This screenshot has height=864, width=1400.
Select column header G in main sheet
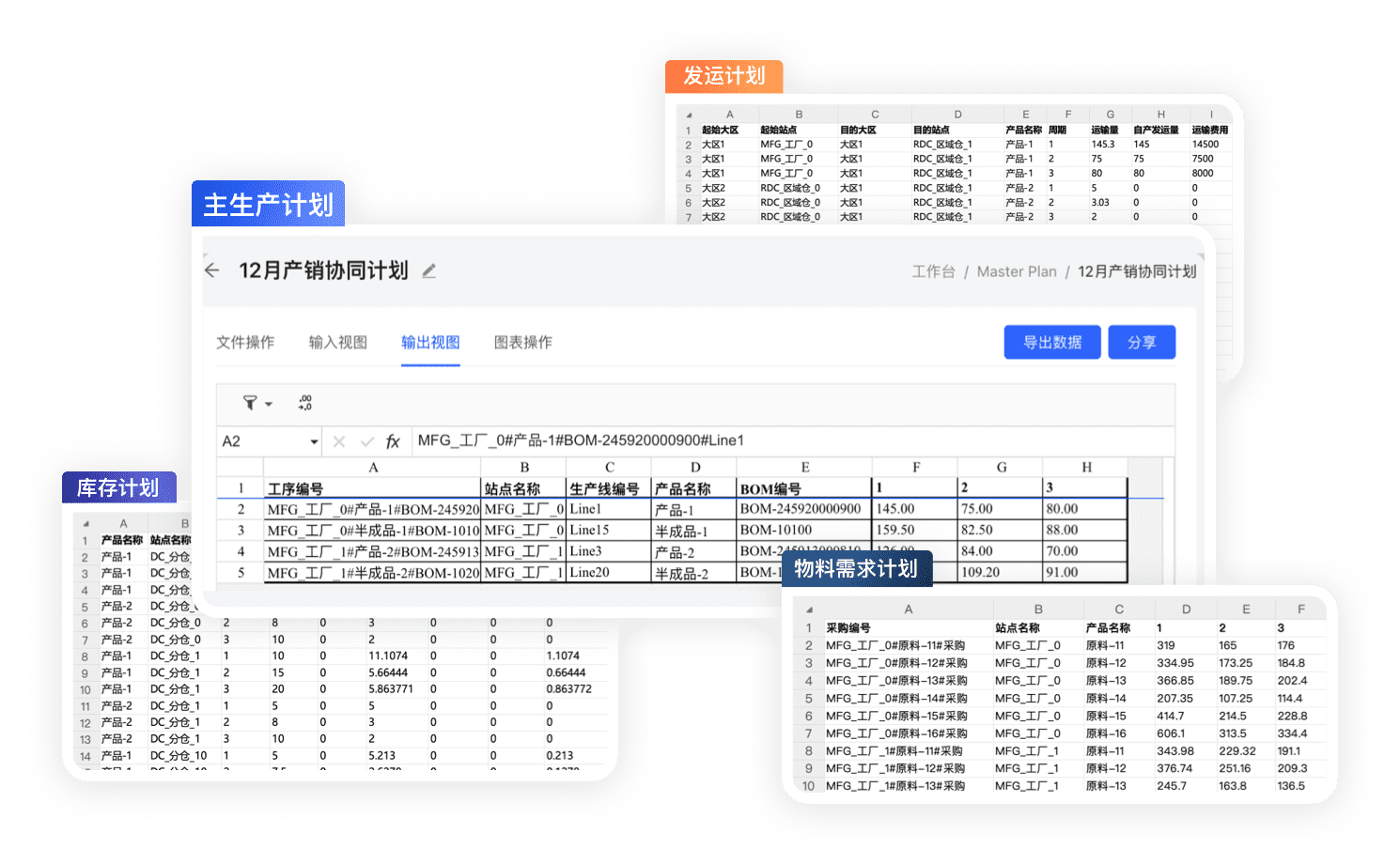(x=1001, y=467)
